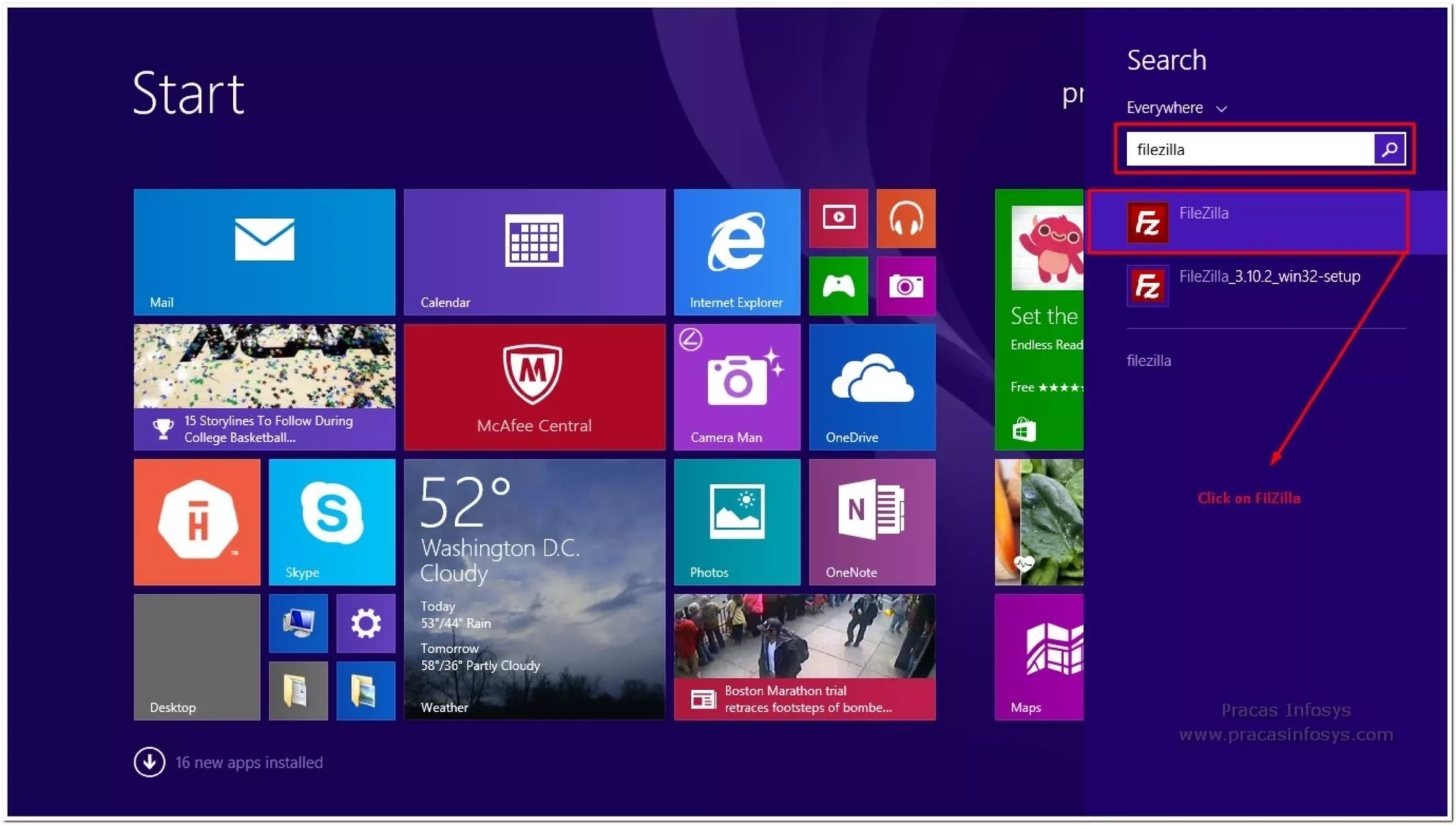Open the Mail tile
1456x825 pixels.
point(264,252)
